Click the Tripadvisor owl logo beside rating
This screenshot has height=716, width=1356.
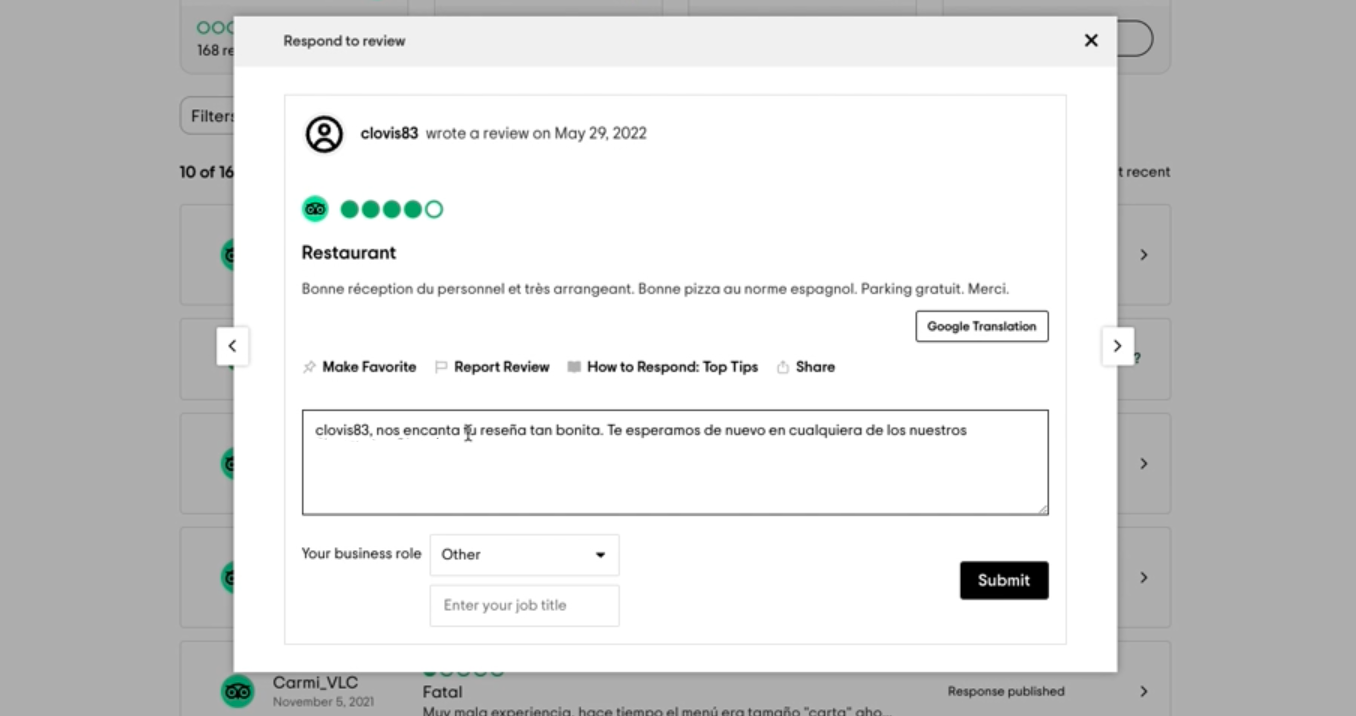point(315,209)
